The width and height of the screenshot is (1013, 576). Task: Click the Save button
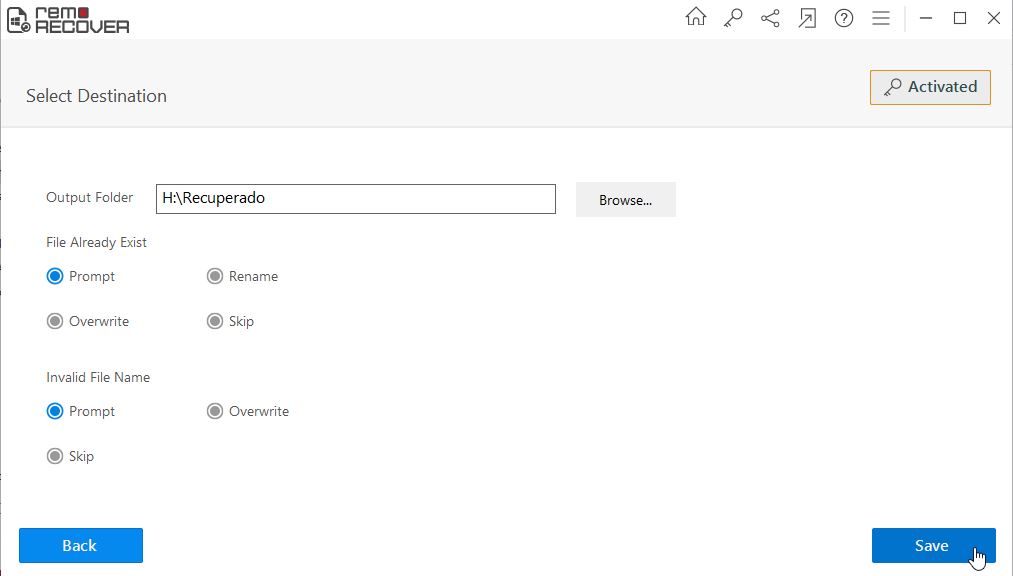(x=932, y=545)
